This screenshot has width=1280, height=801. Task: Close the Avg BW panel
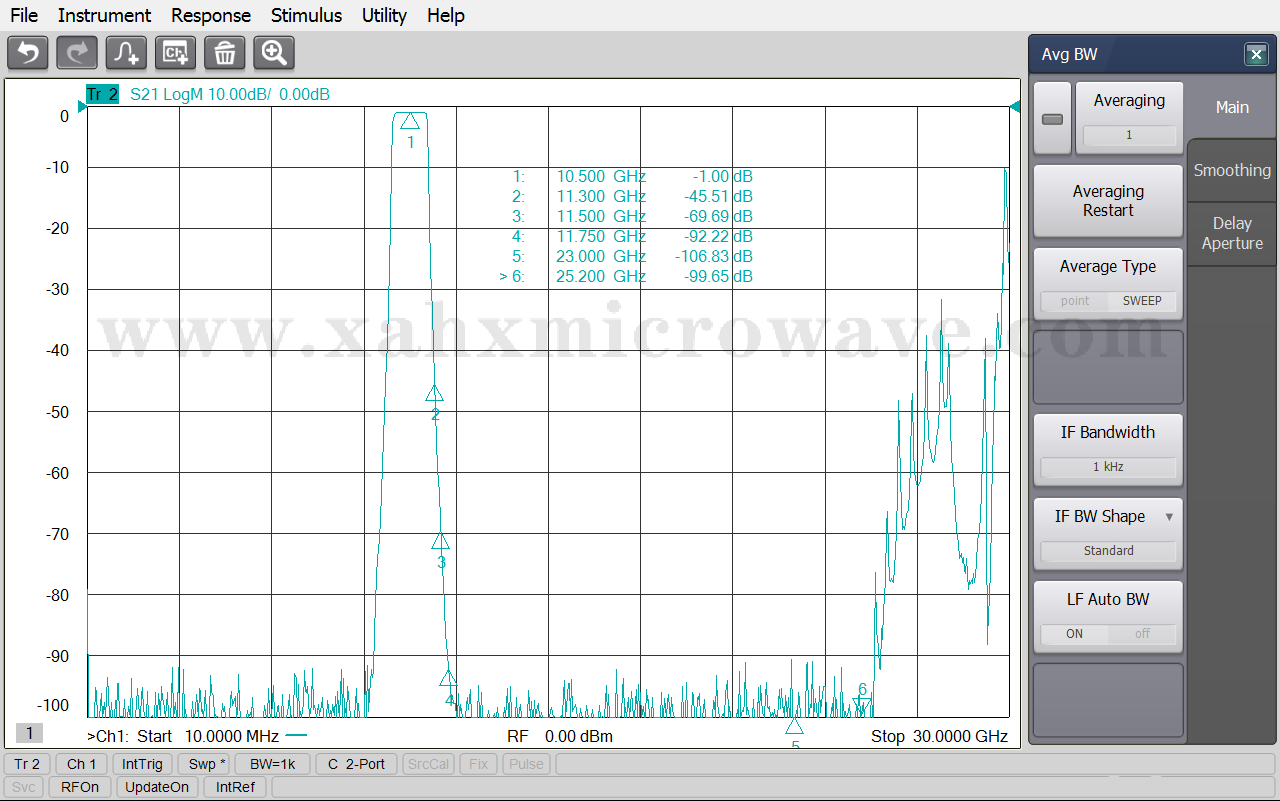[1256, 55]
